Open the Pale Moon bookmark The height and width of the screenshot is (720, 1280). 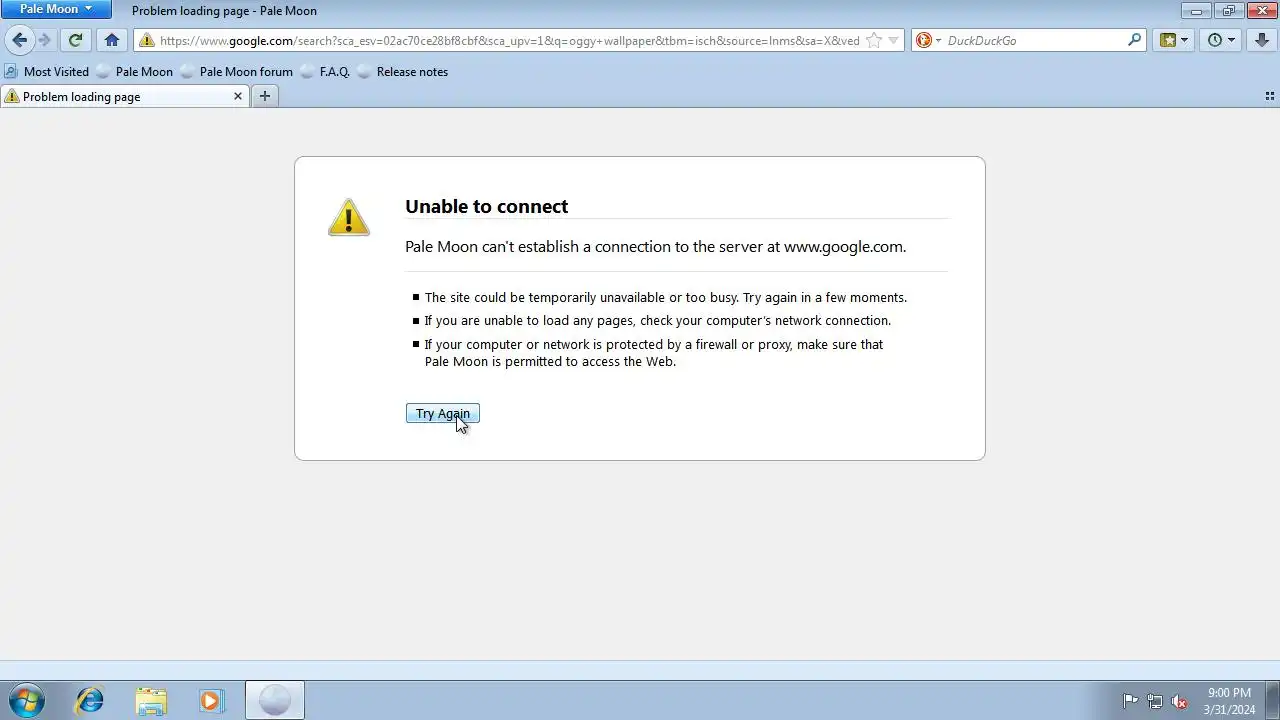click(x=135, y=72)
